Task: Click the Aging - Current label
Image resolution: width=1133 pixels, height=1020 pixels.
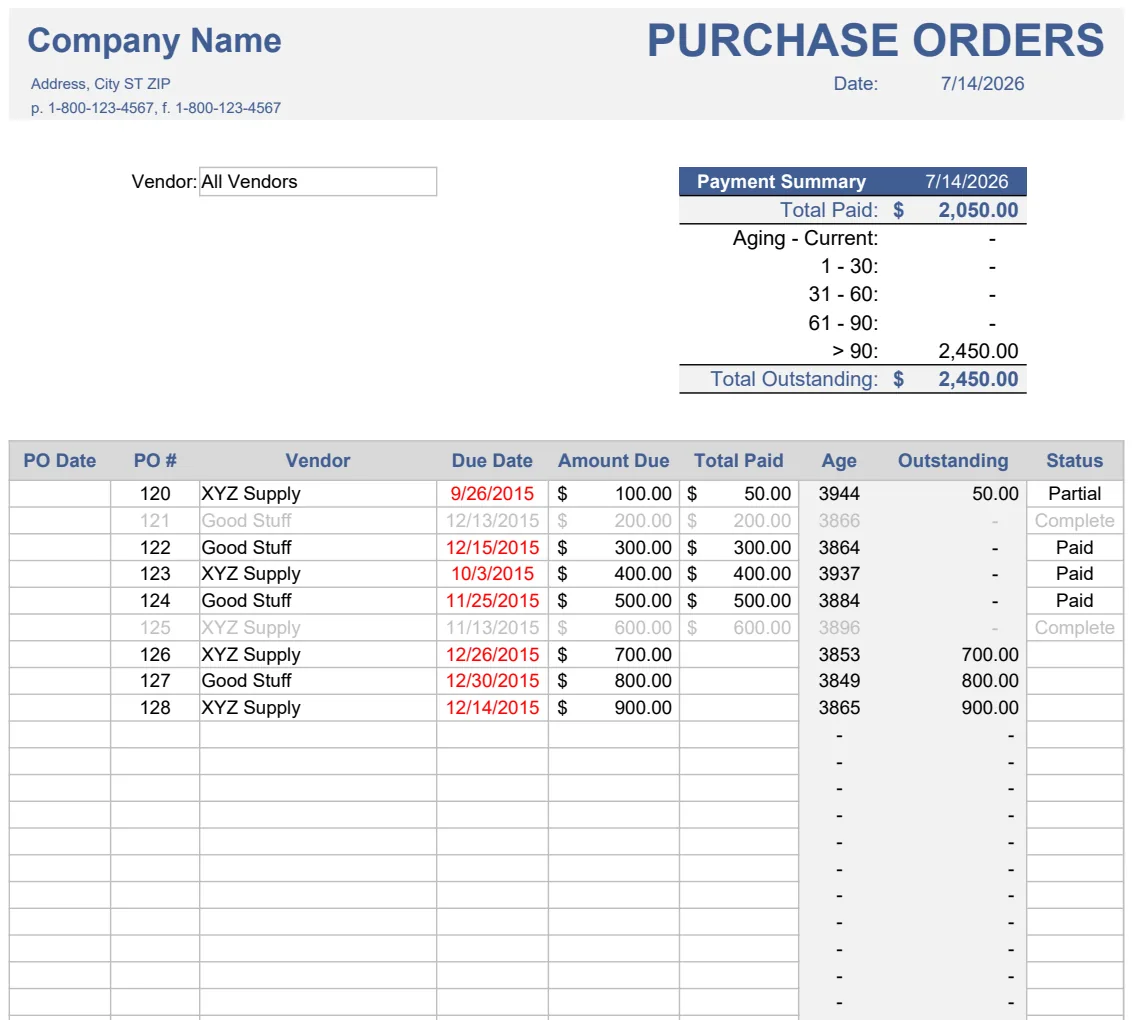Action: 806,238
